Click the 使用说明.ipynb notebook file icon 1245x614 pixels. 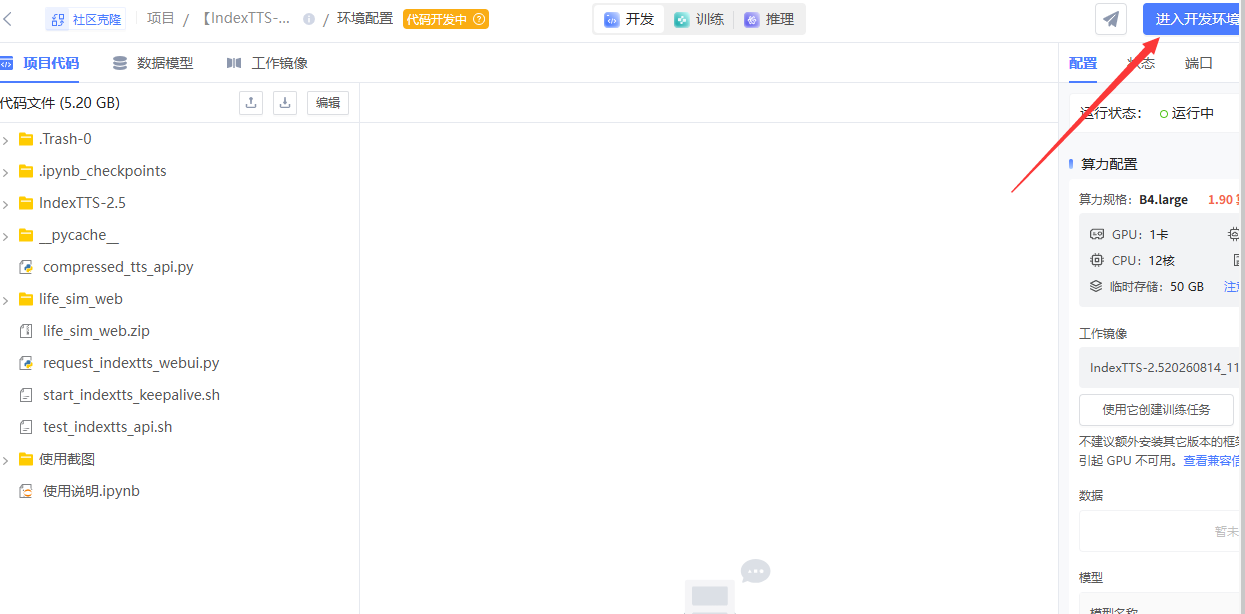[26, 491]
